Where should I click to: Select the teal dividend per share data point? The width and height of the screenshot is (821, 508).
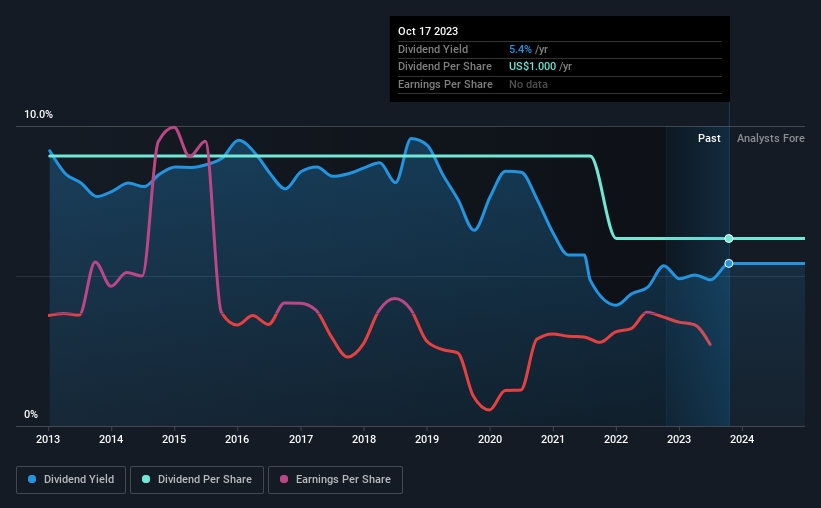pos(729,238)
